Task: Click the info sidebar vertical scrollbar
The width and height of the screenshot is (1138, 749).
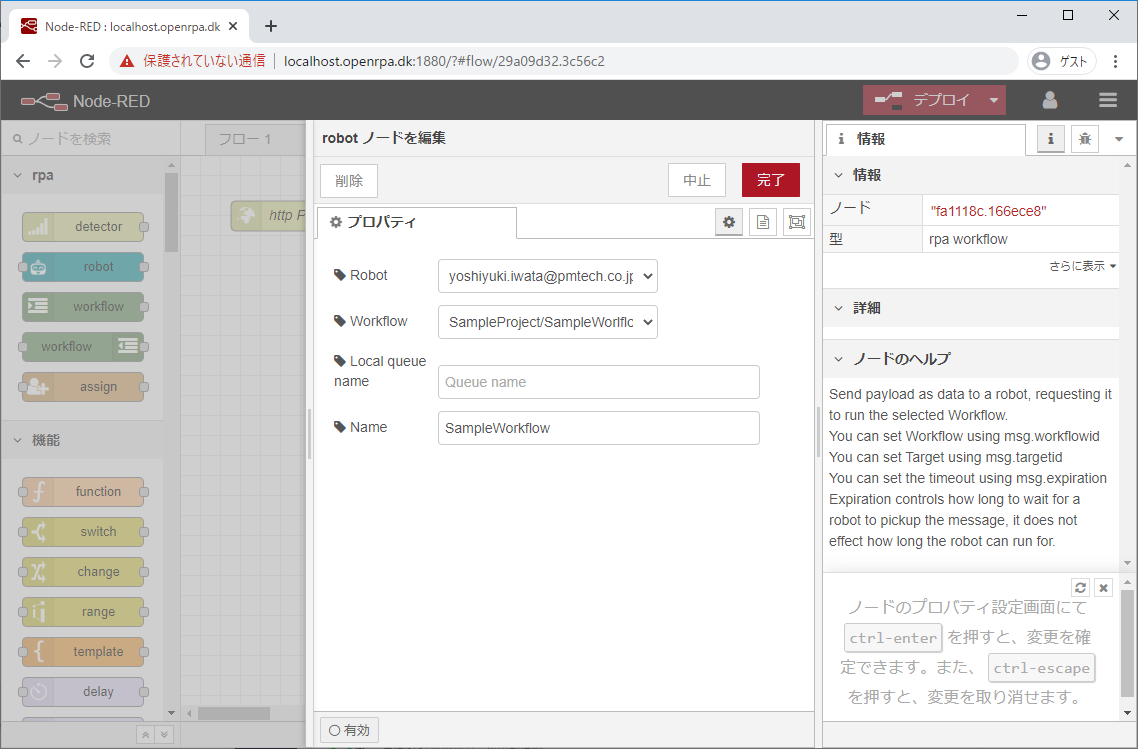Action: (x=1127, y=363)
